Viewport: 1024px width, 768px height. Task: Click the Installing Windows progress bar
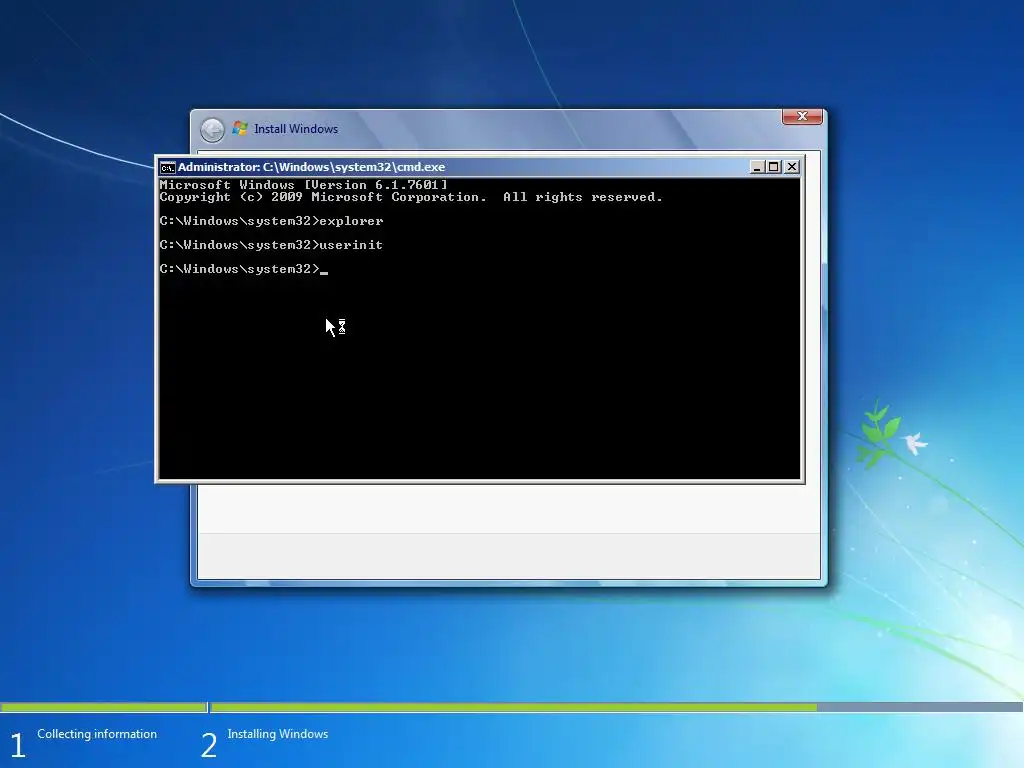tap(617, 707)
